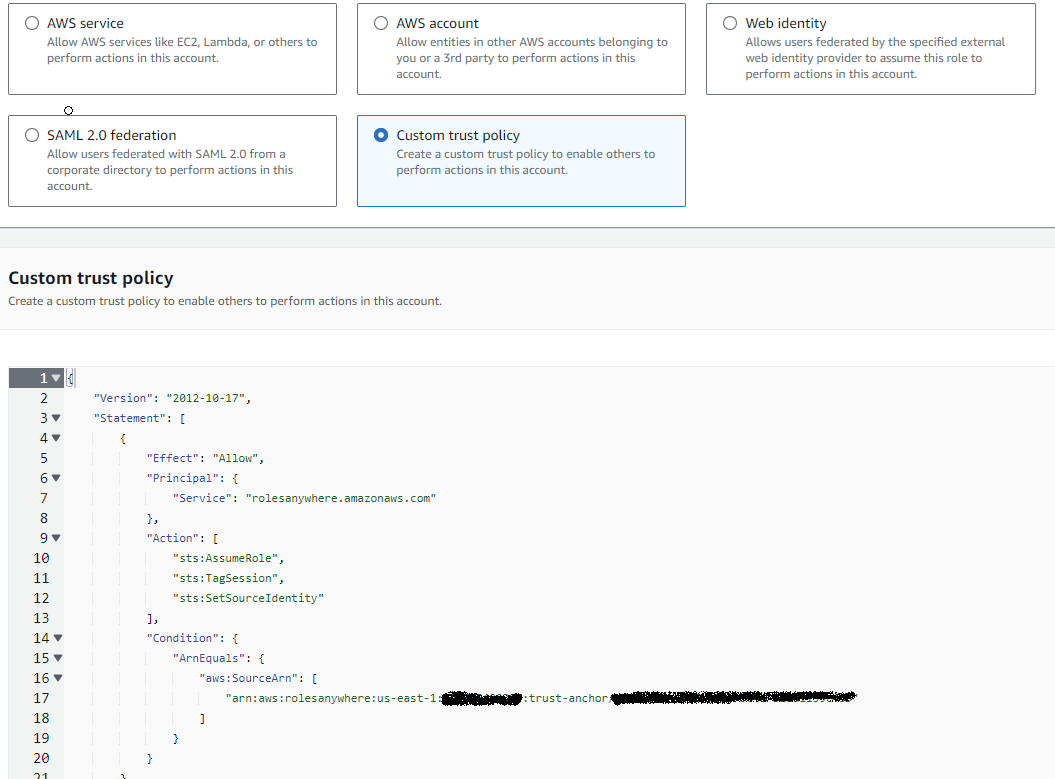Select the Web identity role type
This screenshot has width=1055, height=779.
click(x=729, y=22)
